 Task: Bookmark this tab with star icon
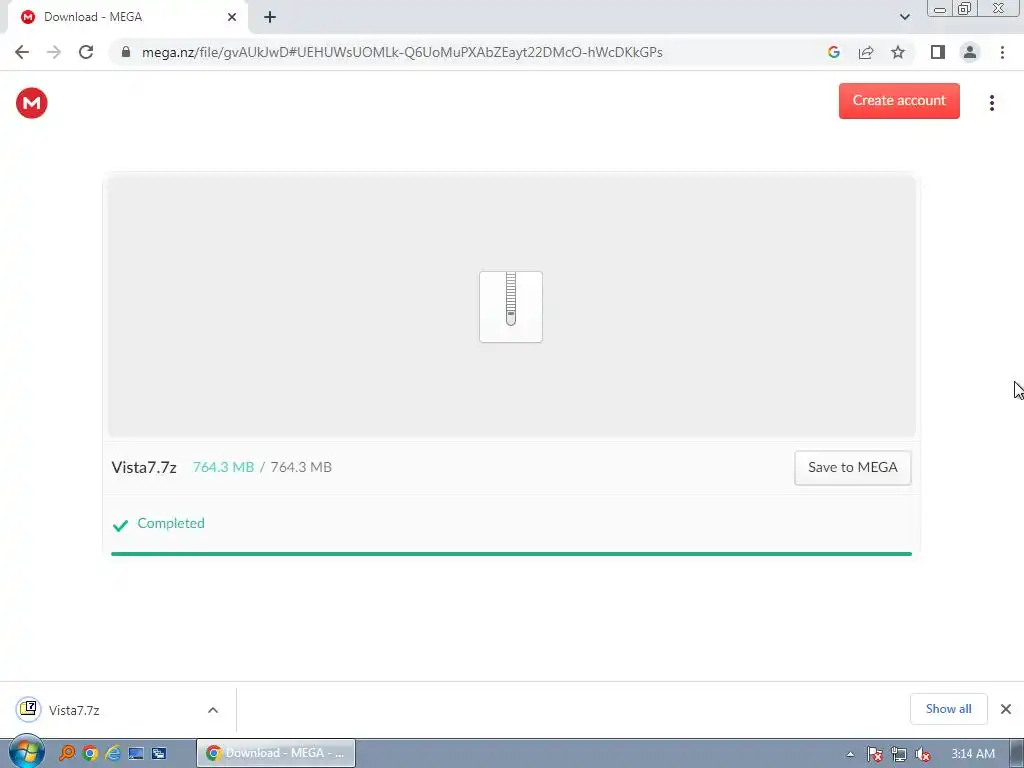click(898, 52)
